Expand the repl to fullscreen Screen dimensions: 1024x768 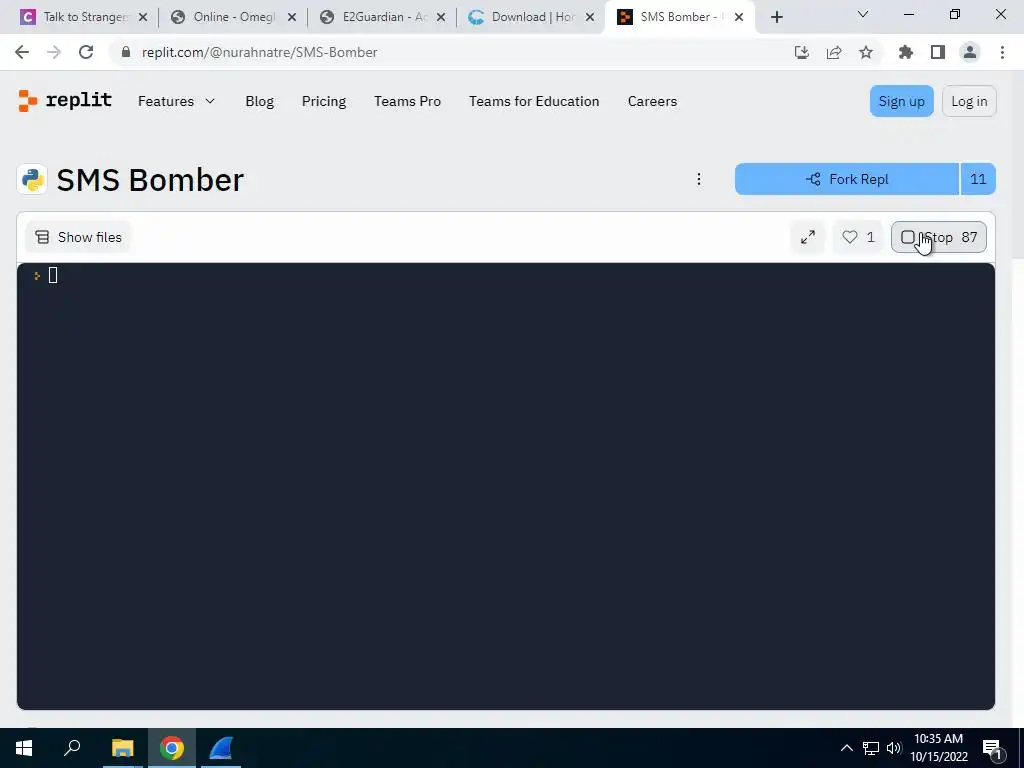click(808, 237)
